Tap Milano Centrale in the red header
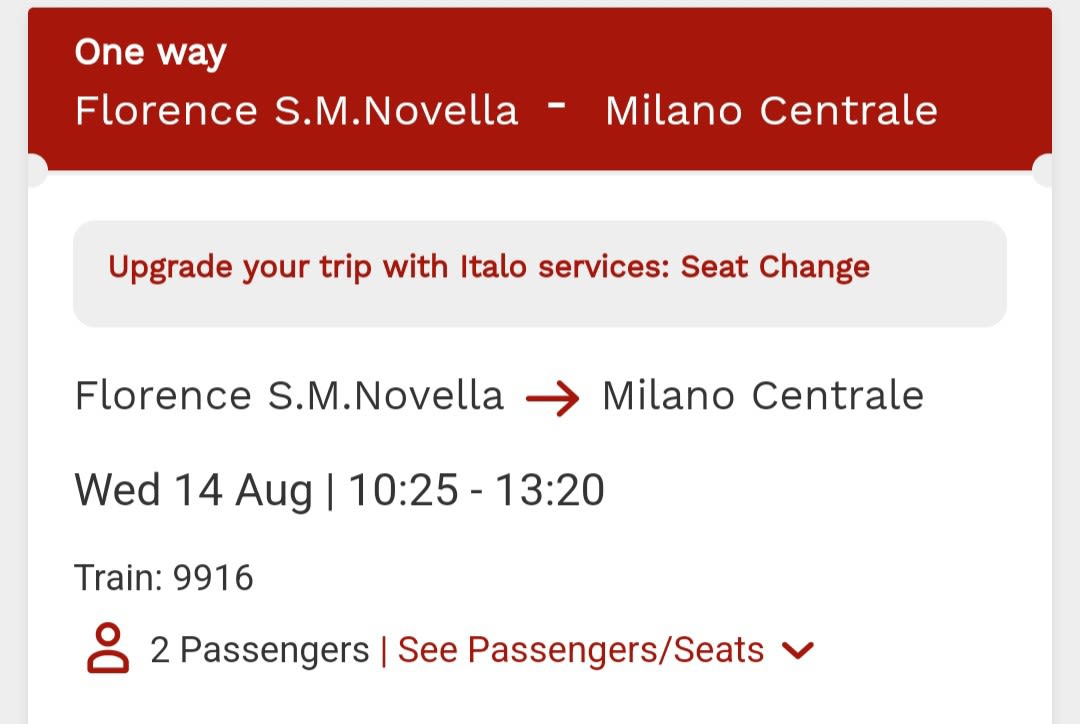The width and height of the screenshot is (1080, 724). click(771, 111)
